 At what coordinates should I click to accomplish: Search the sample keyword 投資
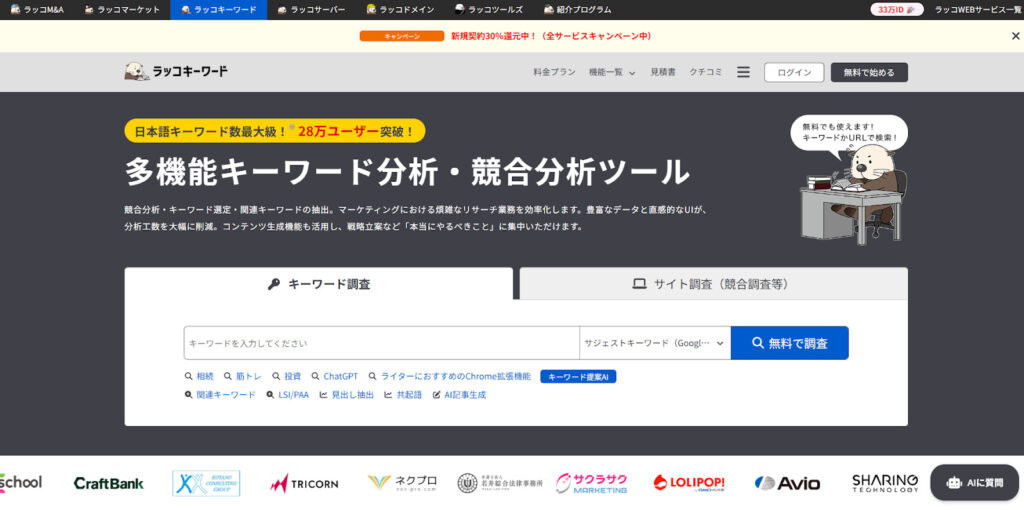coord(287,377)
